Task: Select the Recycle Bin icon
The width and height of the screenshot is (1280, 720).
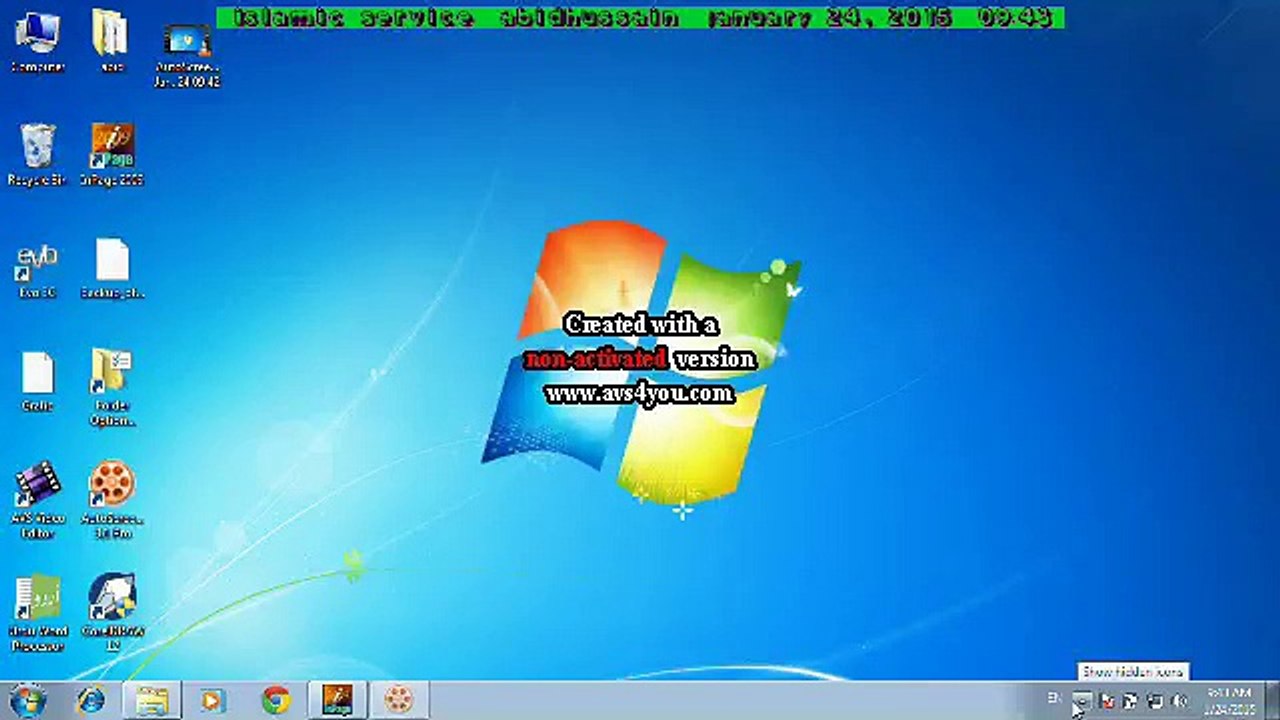Action: (x=37, y=155)
